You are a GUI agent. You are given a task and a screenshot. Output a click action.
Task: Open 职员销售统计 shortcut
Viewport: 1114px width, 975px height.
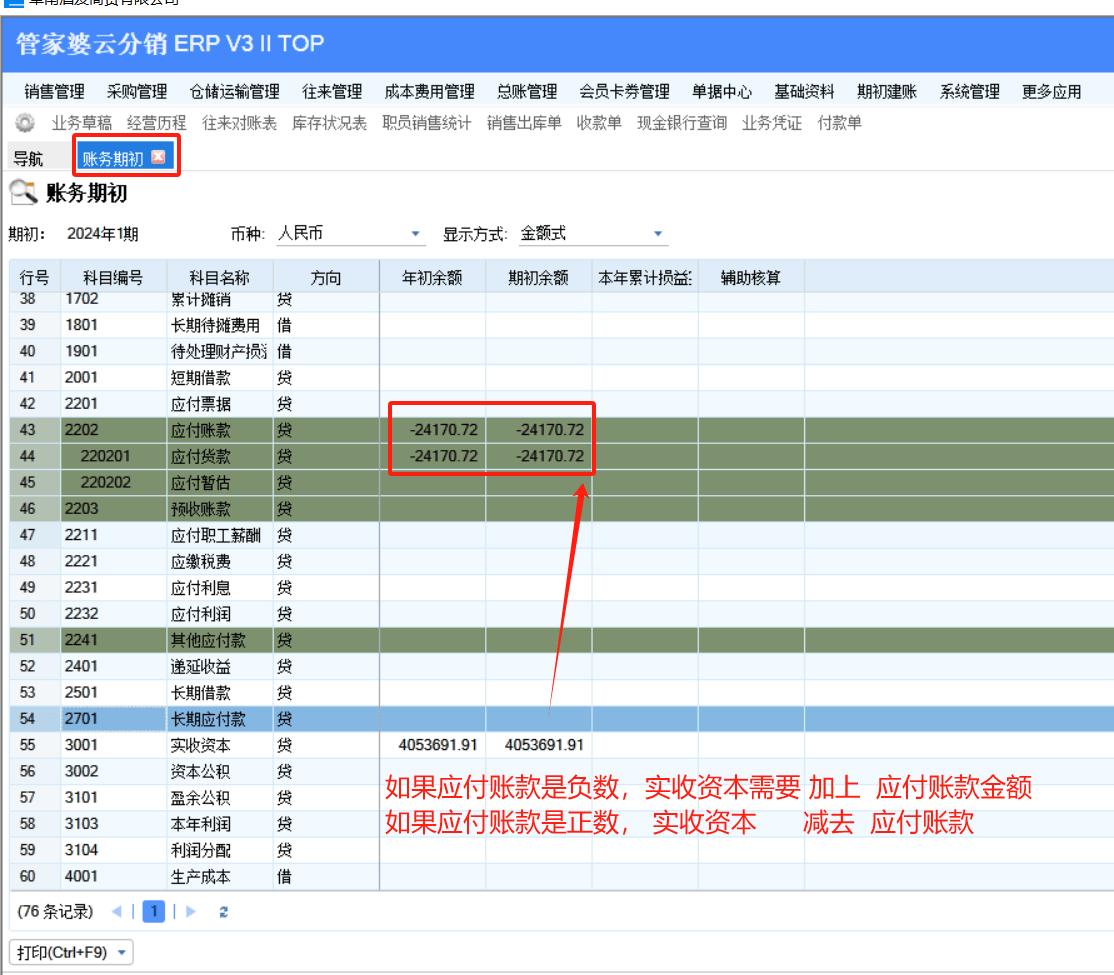[427, 123]
